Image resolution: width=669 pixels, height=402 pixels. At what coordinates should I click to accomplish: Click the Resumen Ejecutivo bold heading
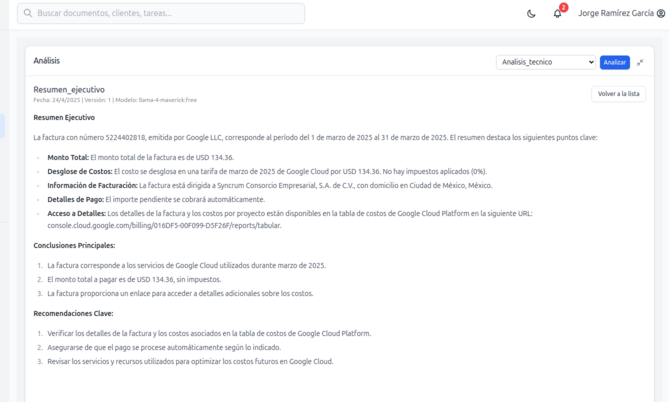coord(64,117)
